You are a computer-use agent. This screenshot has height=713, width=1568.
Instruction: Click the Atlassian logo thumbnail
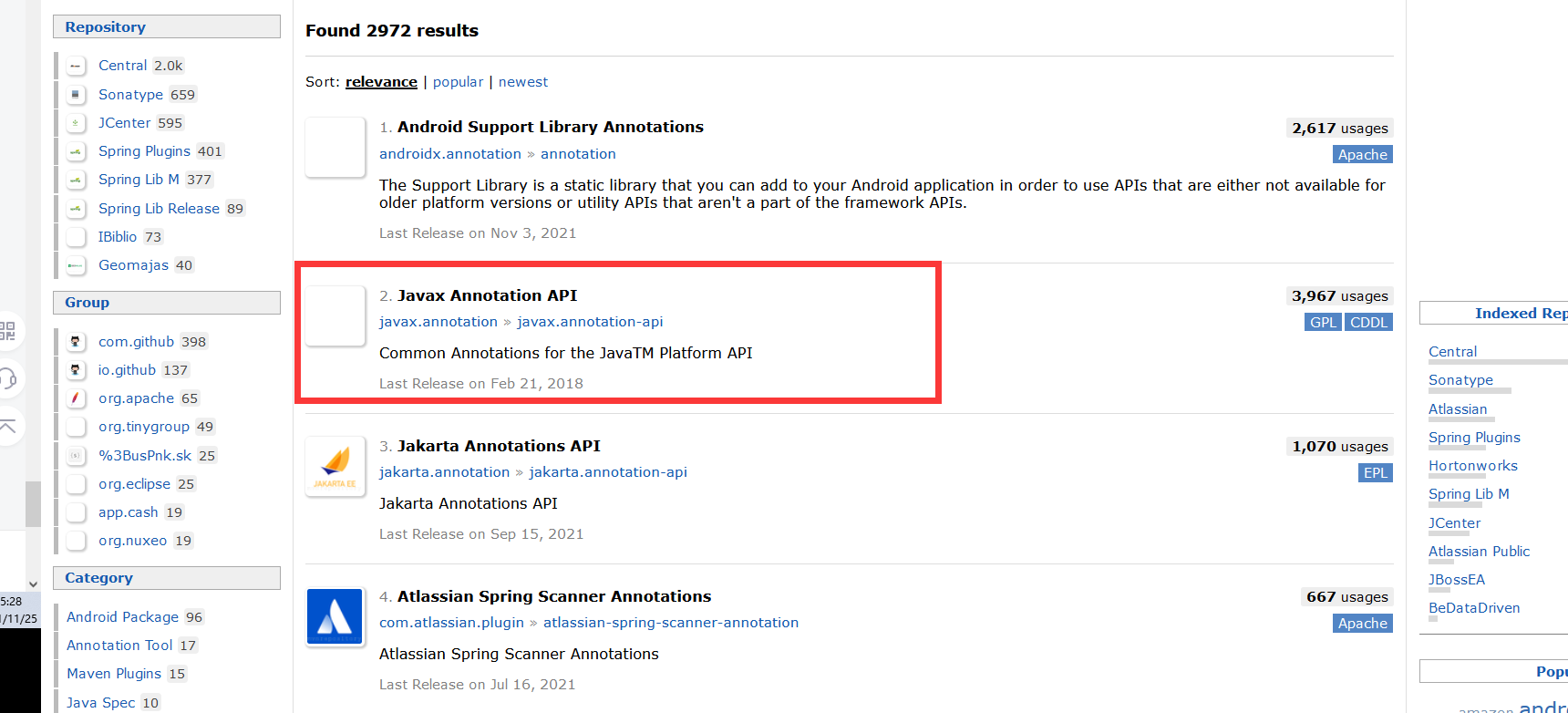pyautogui.click(x=335, y=616)
